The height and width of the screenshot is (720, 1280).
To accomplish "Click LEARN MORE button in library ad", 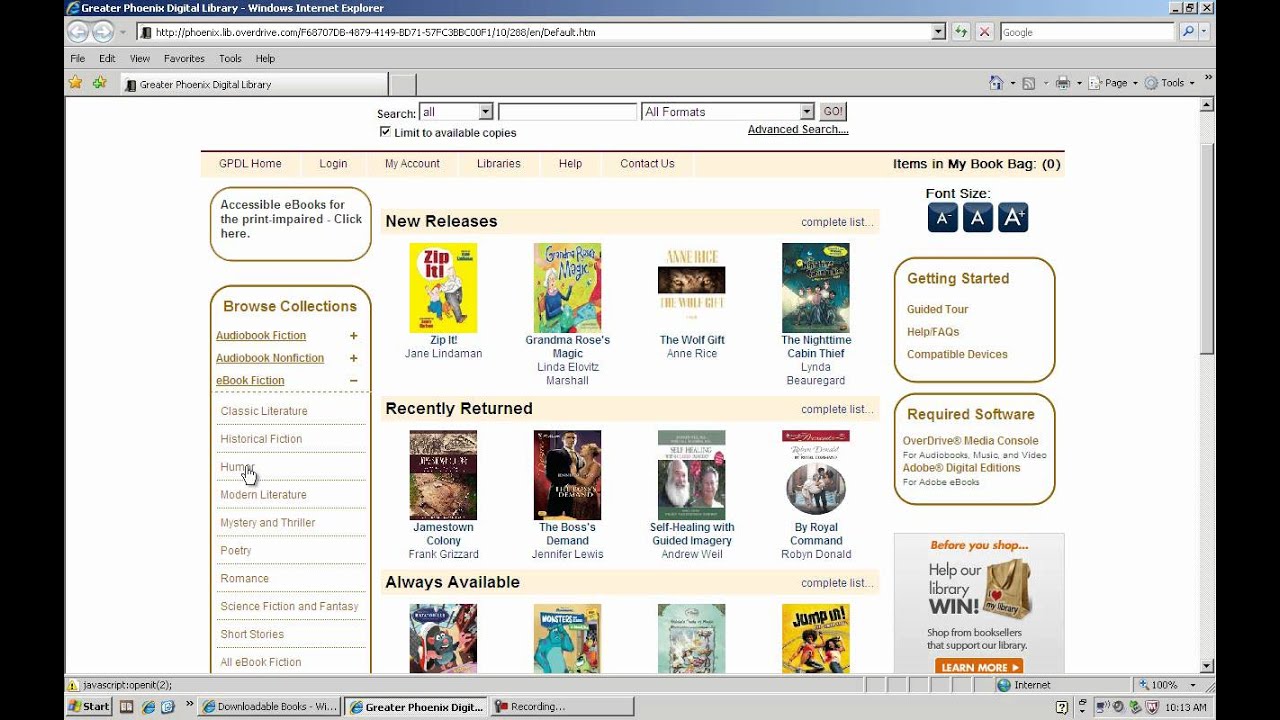I will coord(979,667).
